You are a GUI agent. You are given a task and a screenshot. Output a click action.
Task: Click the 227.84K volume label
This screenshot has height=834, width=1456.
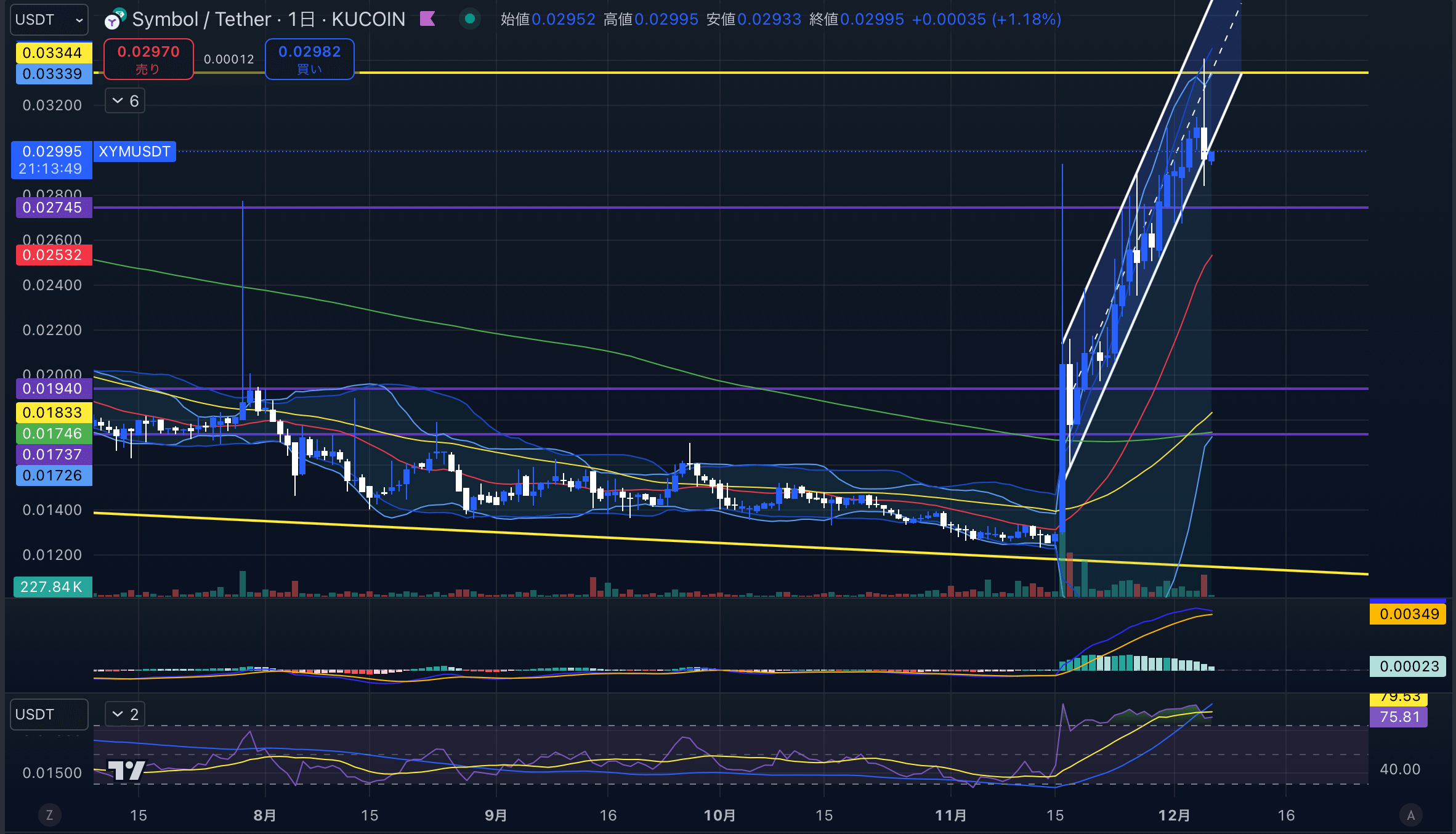tap(52, 587)
